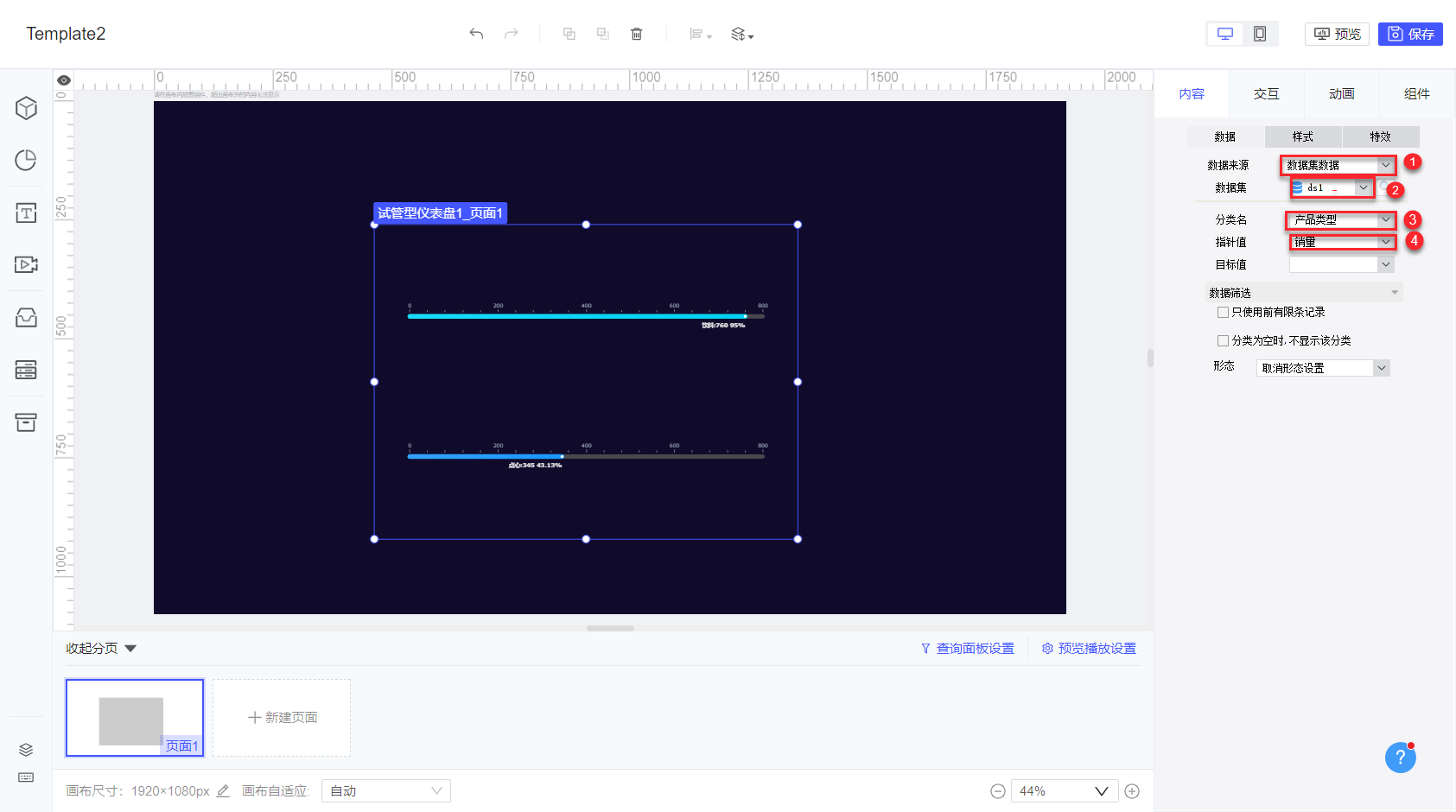Collapse pagination with 收起分页
Image resolution: width=1456 pixels, height=812 pixels.
[x=101, y=649]
